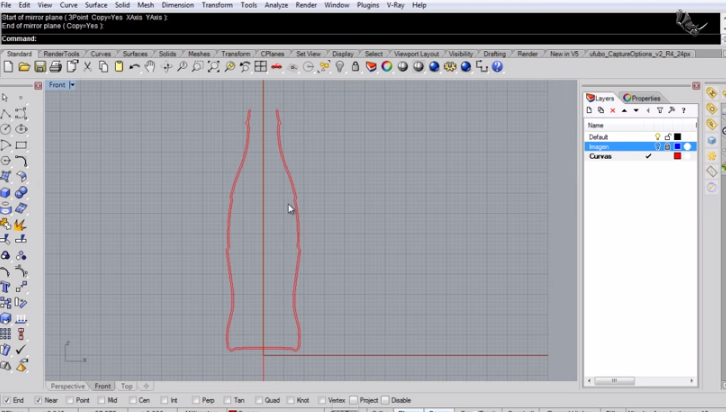Viewport: 726px width, 412px height.
Task: Paste from clipboard icon in Standard toolbar
Action: (119, 67)
